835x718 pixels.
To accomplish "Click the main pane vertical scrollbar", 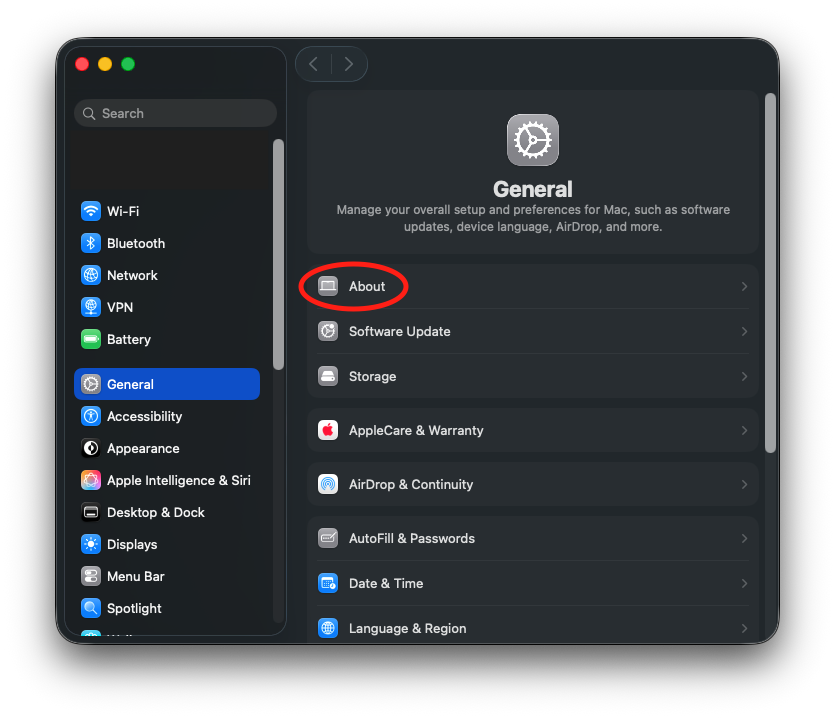I will (x=770, y=272).
